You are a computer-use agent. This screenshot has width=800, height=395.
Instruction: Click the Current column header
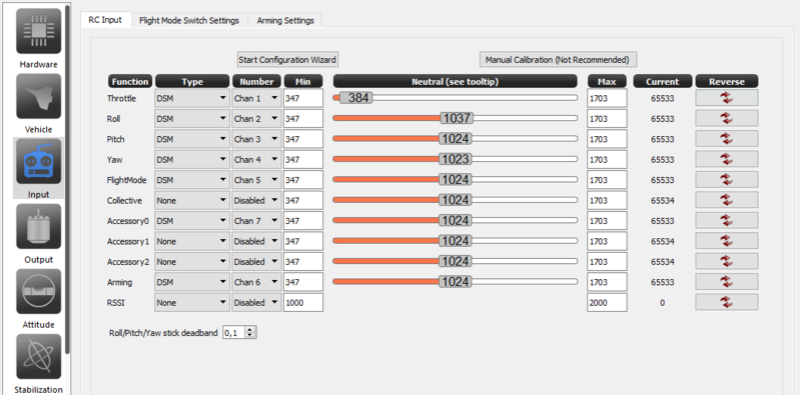[x=662, y=81]
